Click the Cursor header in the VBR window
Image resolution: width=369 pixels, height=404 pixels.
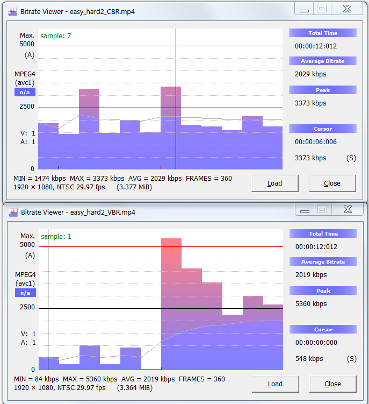(323, 329)
